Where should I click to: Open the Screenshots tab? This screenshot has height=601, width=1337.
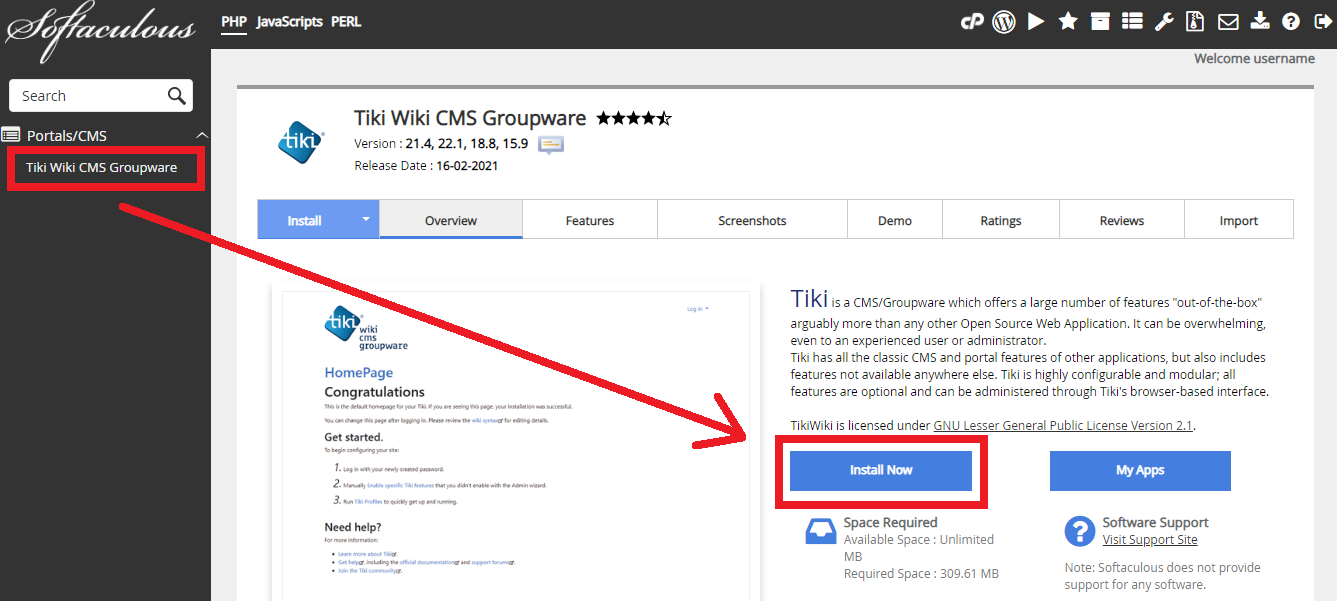(752, 220)
